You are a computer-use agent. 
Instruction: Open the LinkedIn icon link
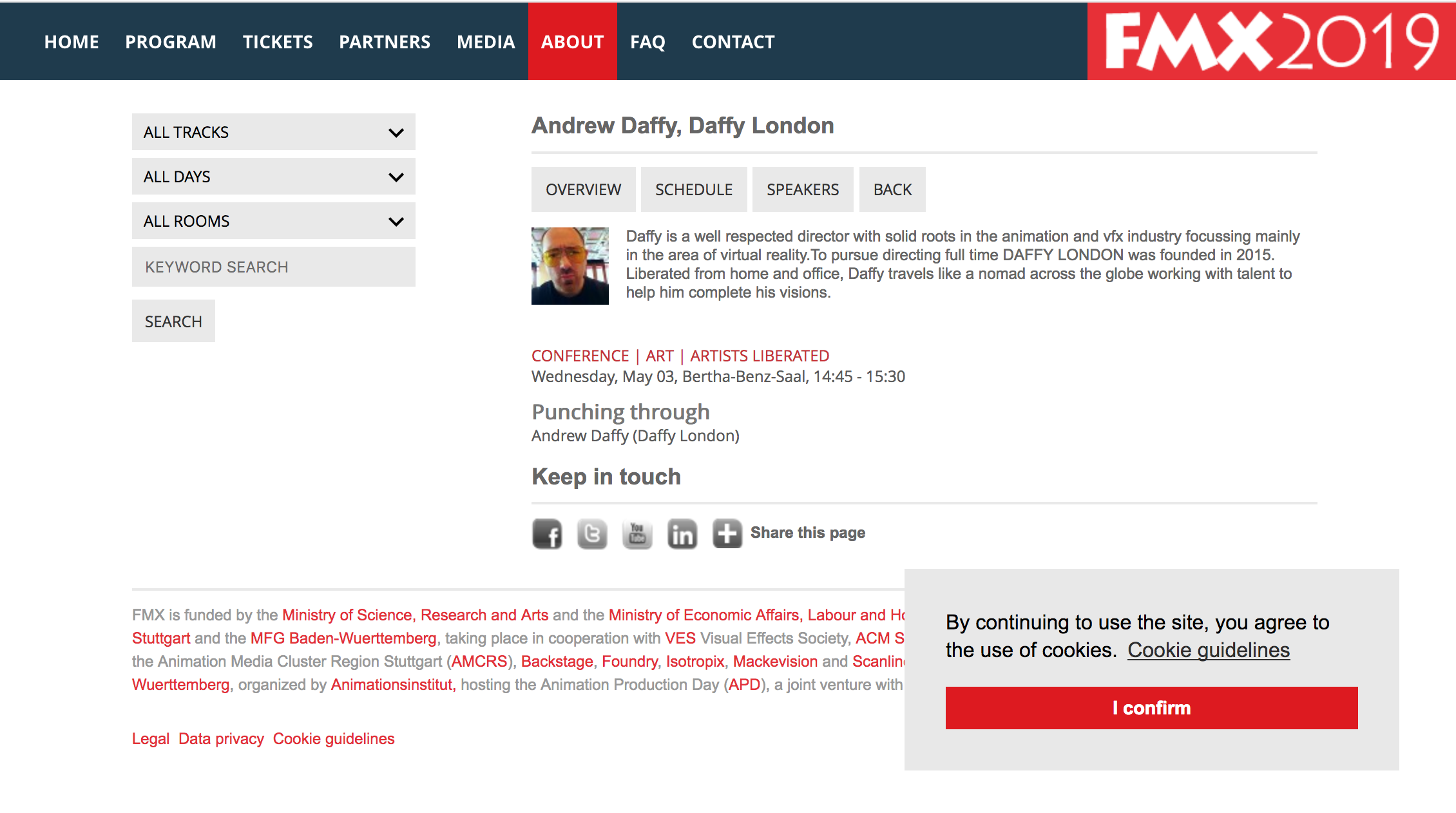682,533
